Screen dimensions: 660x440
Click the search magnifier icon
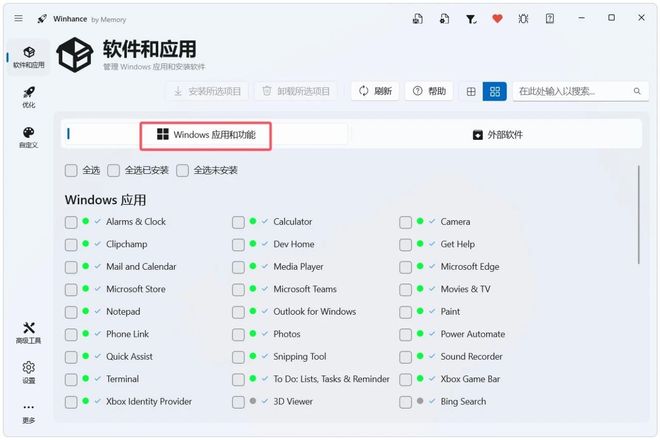click(x=637, y=91)
